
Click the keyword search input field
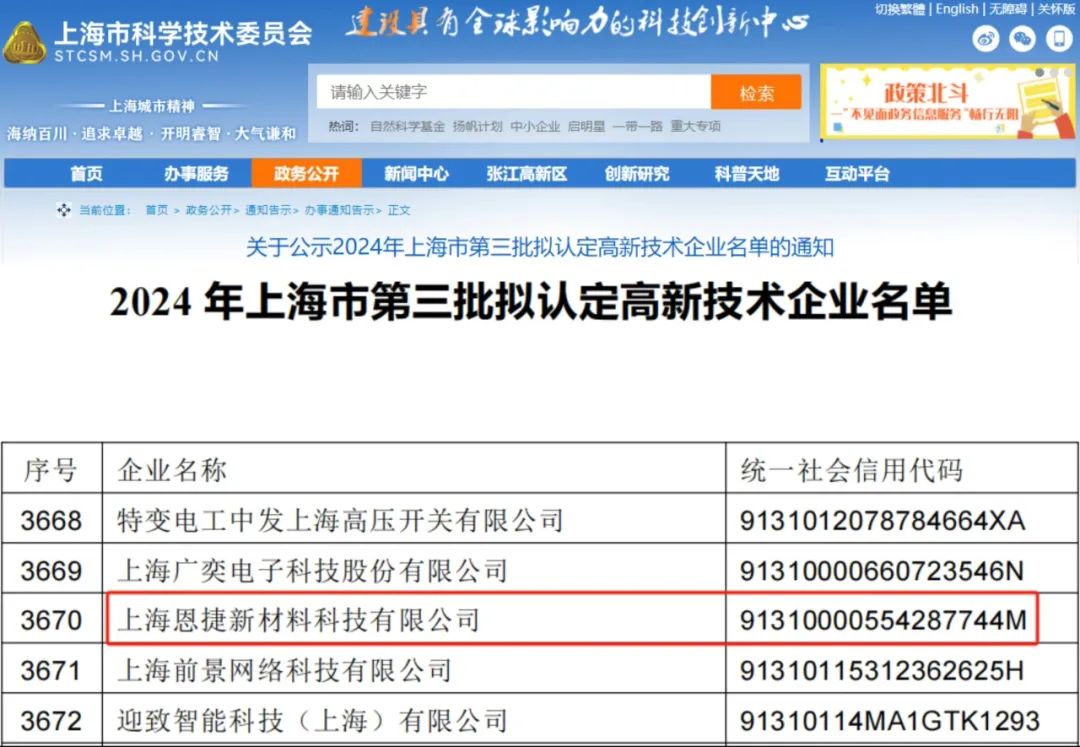click(514, 92)
